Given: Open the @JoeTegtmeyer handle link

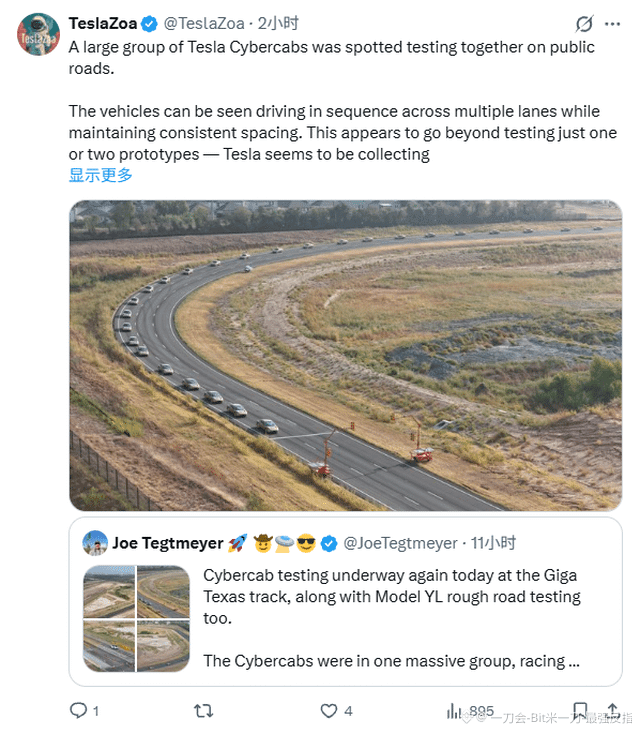Looking at the screenshot, I should tap(400, 543).
